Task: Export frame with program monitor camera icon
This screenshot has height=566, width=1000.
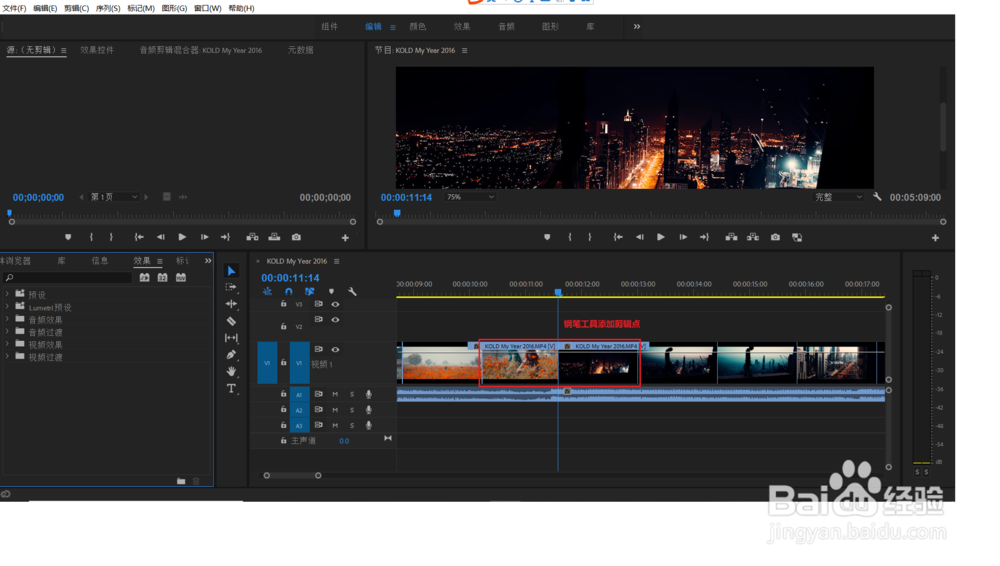Action: (x=775, y=238)
